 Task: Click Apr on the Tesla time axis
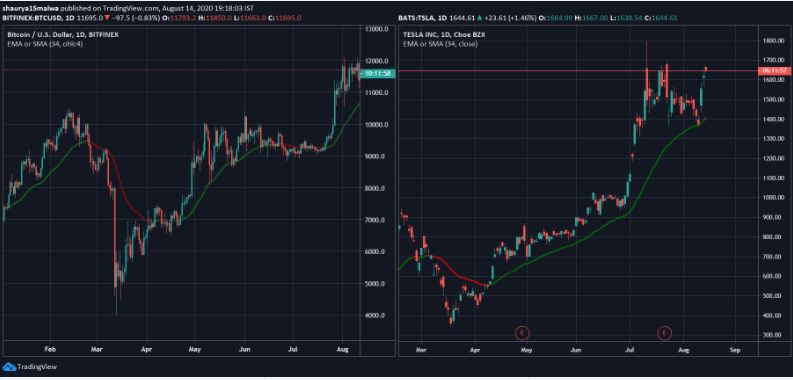(x=474, y=349)
